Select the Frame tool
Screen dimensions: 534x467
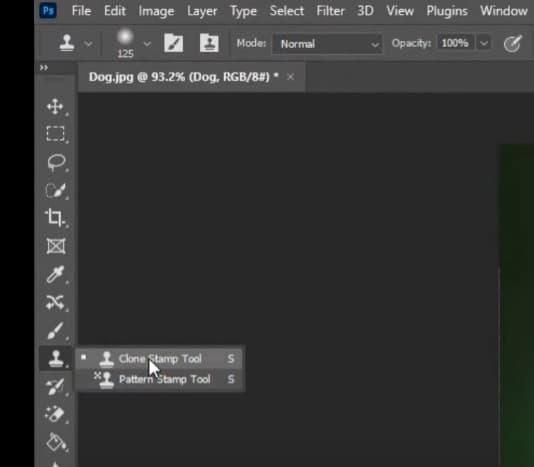tap(56, 246)
